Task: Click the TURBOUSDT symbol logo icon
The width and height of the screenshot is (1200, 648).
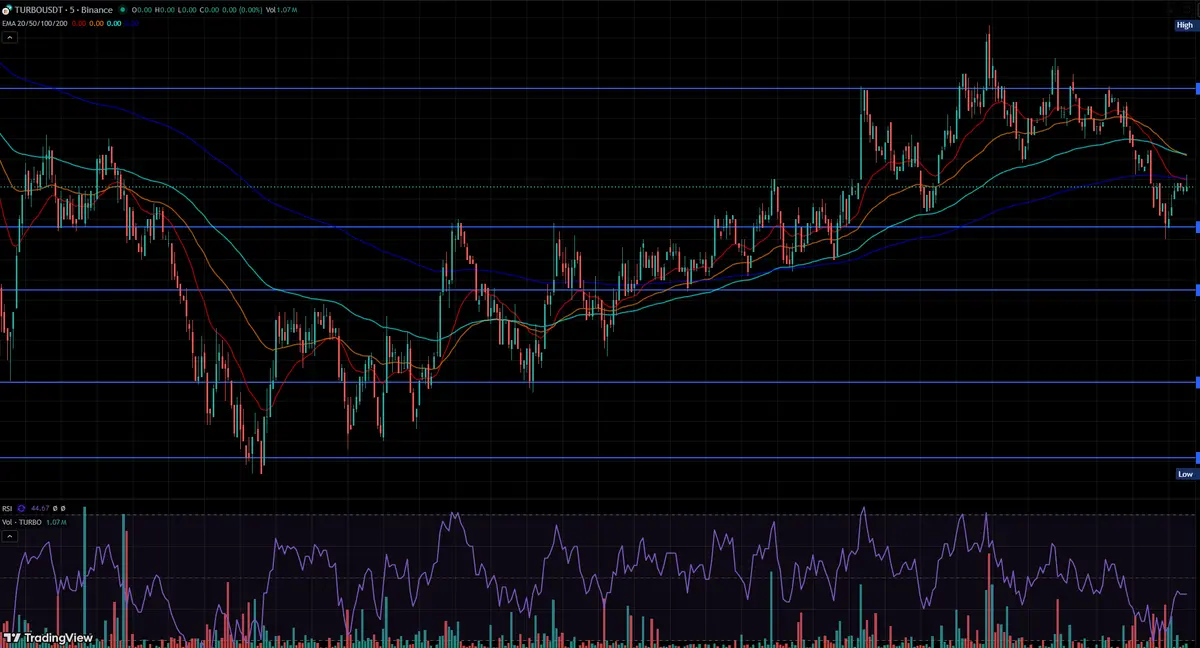Action: (7, 10)
